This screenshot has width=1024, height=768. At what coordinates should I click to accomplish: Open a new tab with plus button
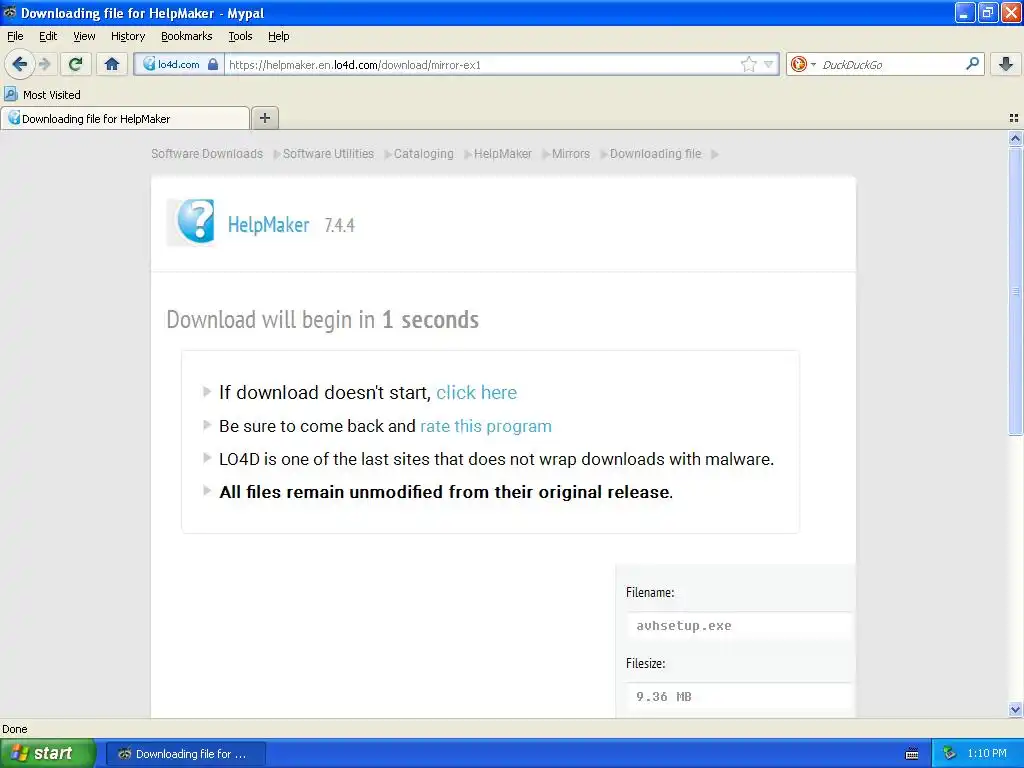pos(264,118)
